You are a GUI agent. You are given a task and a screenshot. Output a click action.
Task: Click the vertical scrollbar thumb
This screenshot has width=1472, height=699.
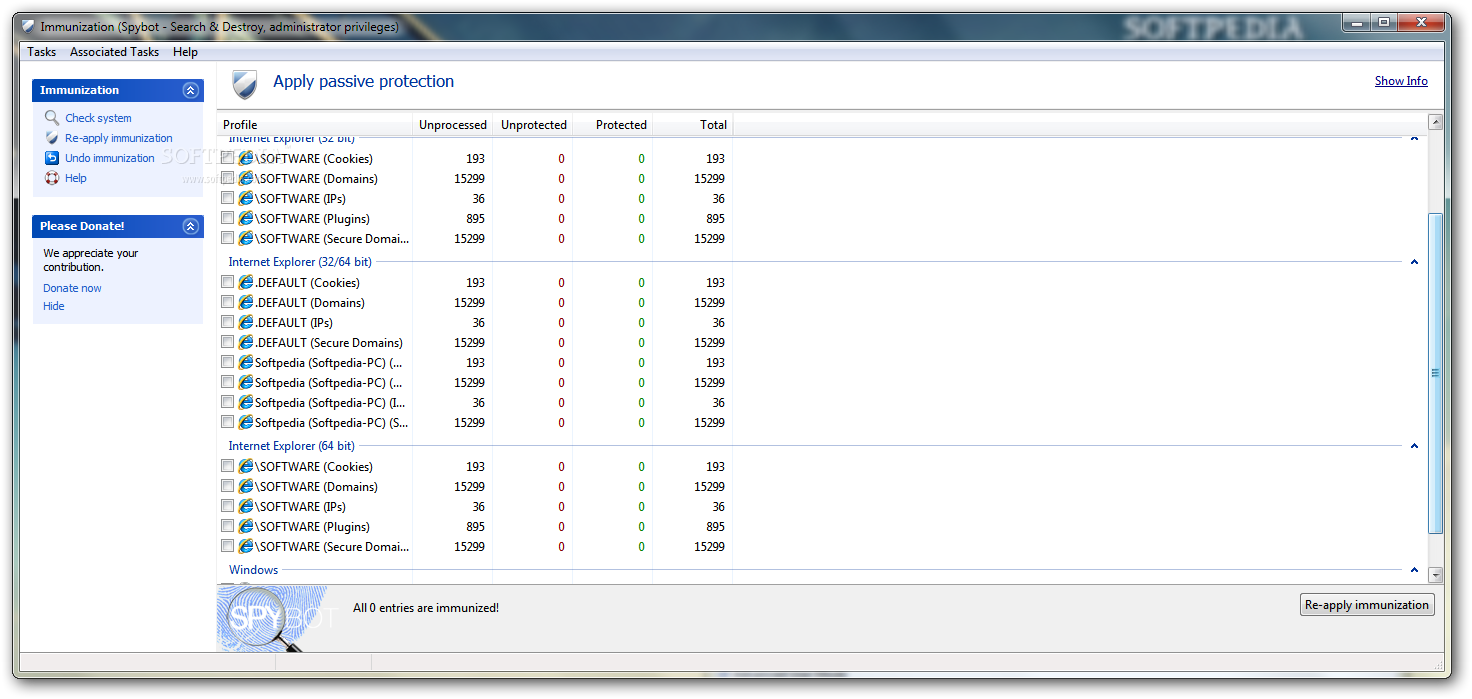coord(1436,373)
